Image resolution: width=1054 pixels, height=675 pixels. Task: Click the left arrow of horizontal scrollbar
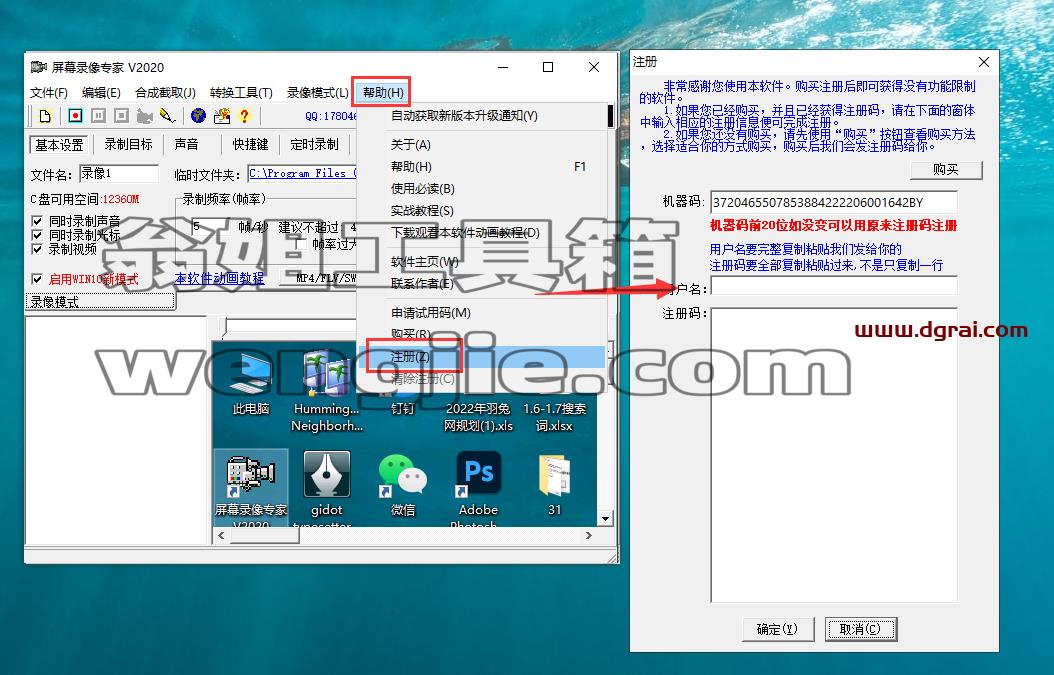point(221,536)
